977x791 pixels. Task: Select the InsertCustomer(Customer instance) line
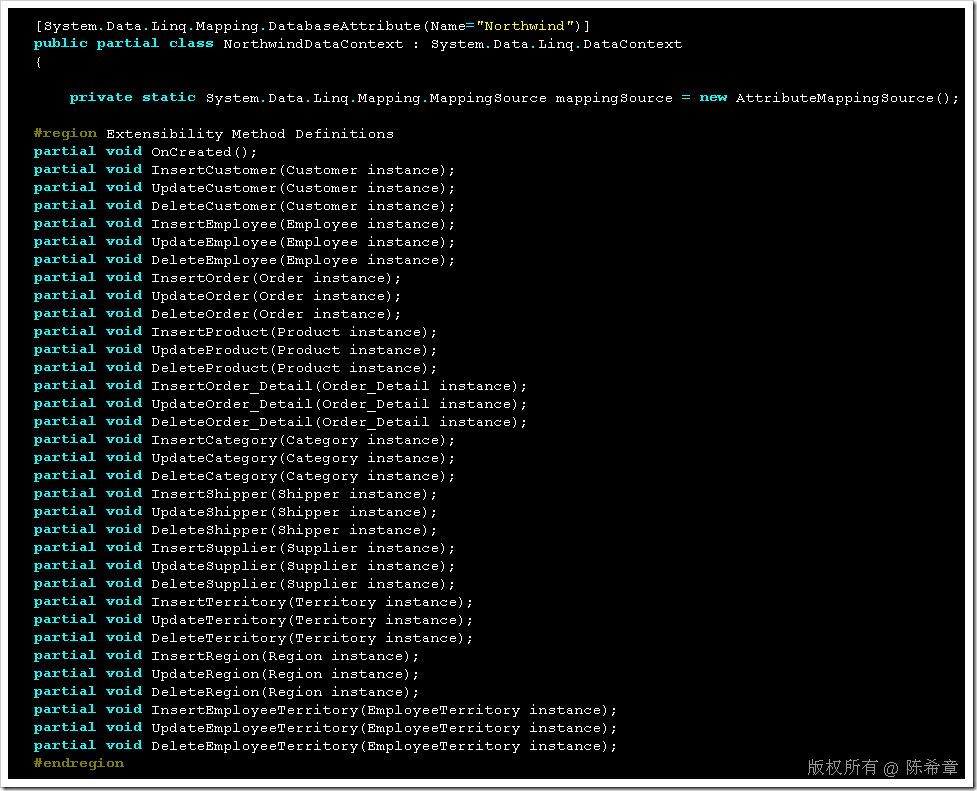coord(244,170)
